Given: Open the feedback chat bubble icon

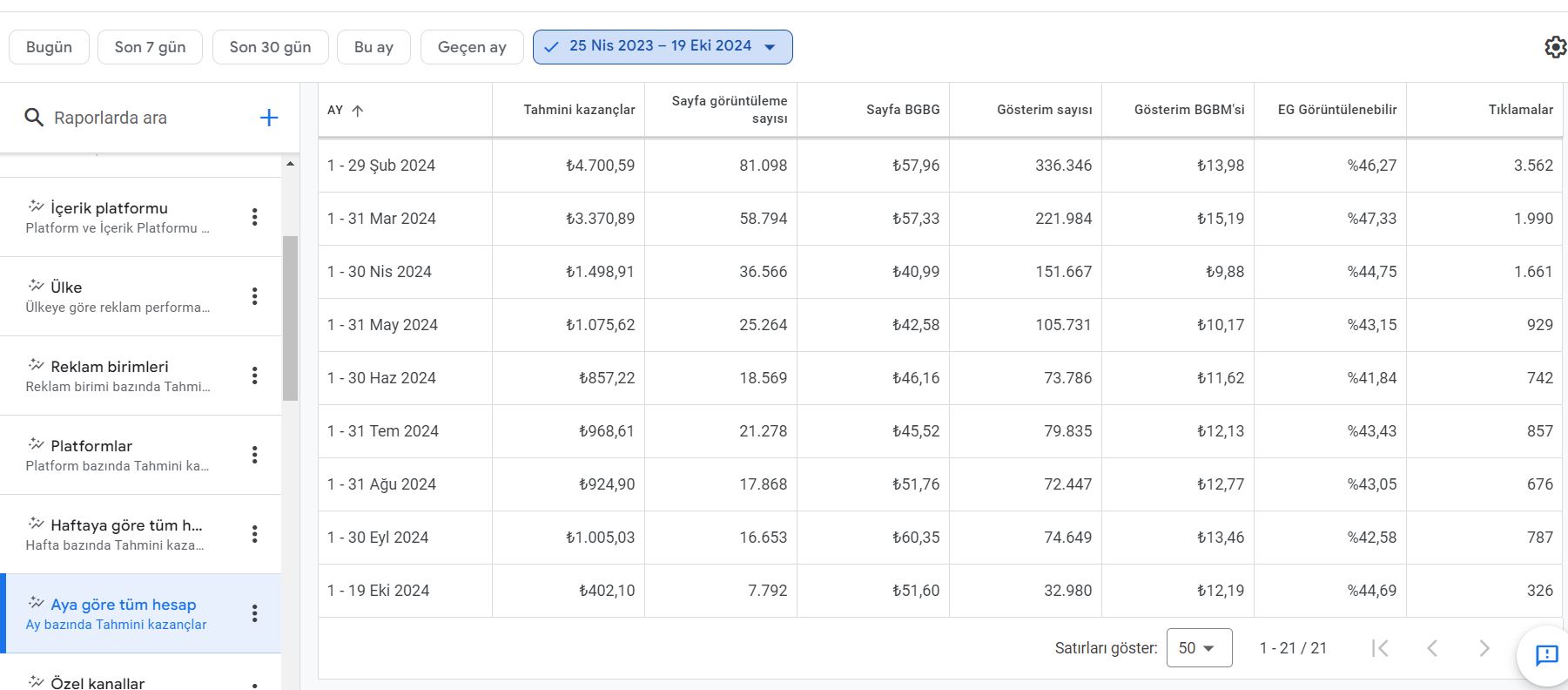Looking at the screenshot, I should point(1546,655).
